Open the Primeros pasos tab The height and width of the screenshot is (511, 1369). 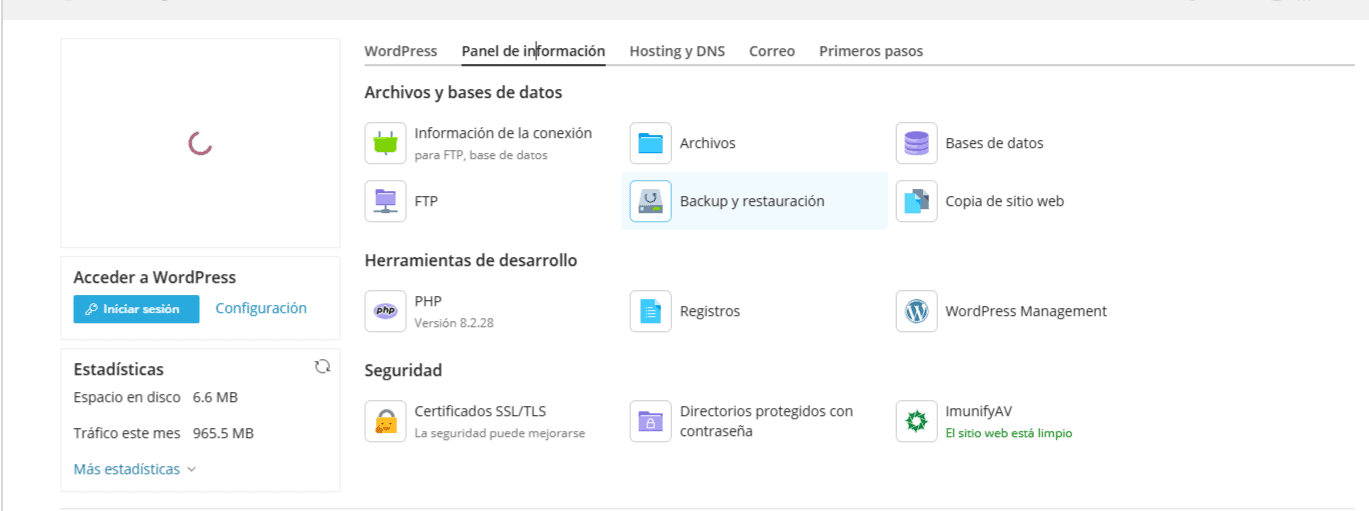(871, 51)
